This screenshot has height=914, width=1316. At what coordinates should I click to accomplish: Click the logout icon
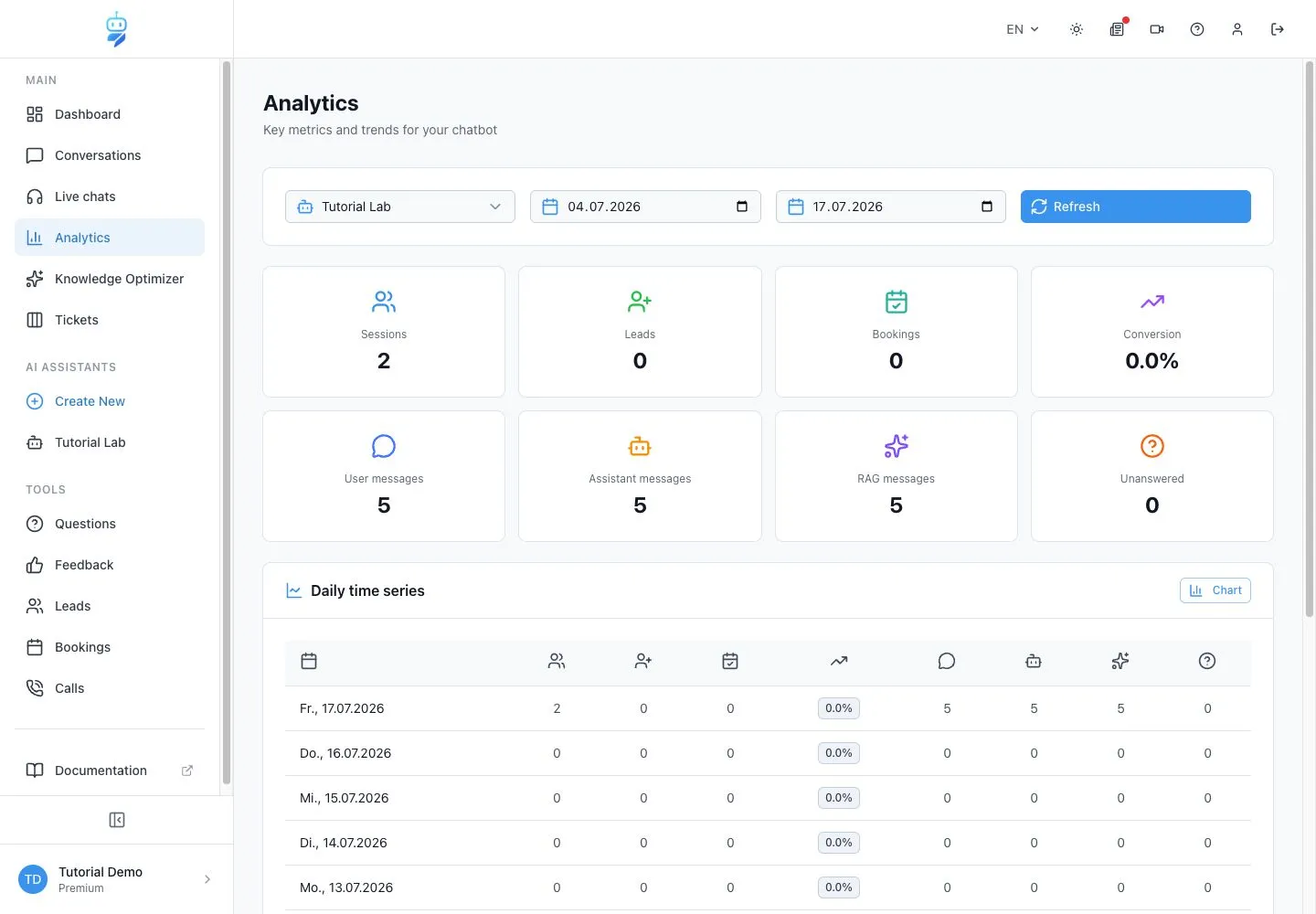pos(1278,29)
